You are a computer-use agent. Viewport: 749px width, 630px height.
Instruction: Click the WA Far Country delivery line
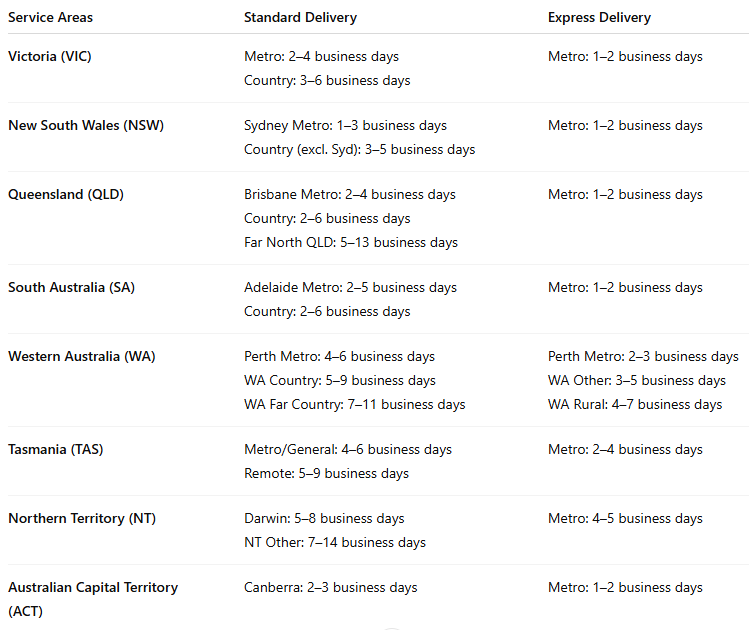(355, 405)
